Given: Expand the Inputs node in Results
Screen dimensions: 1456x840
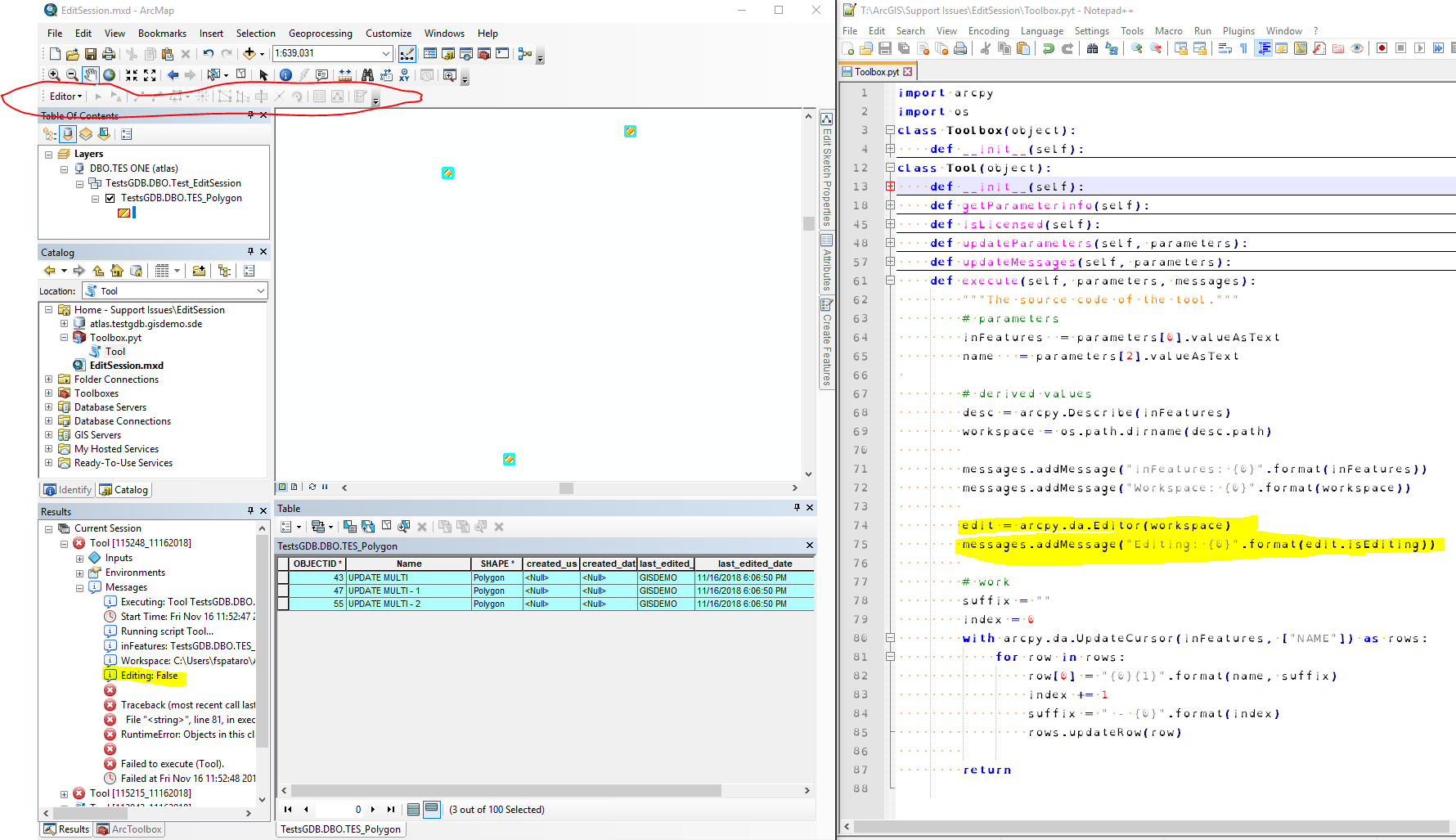Looking at the screenshot, I should (x=80, y=559).
